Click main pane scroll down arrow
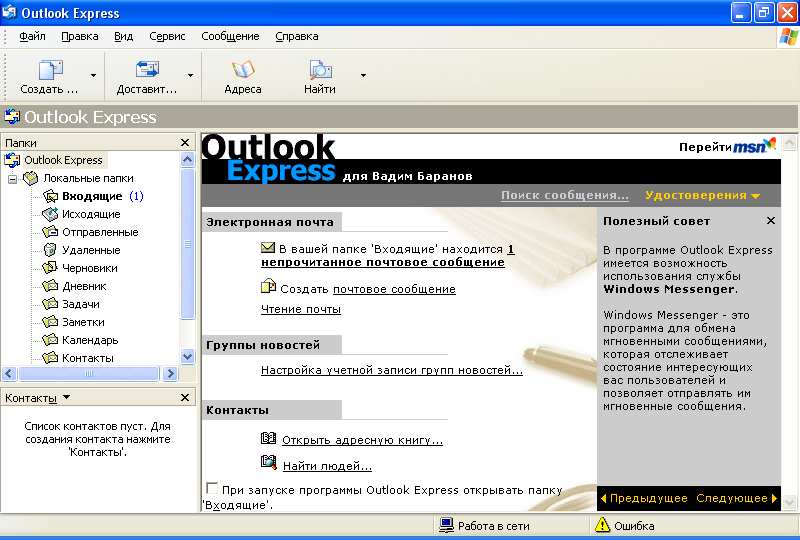The image size is (800, 540). click(789, 502)
